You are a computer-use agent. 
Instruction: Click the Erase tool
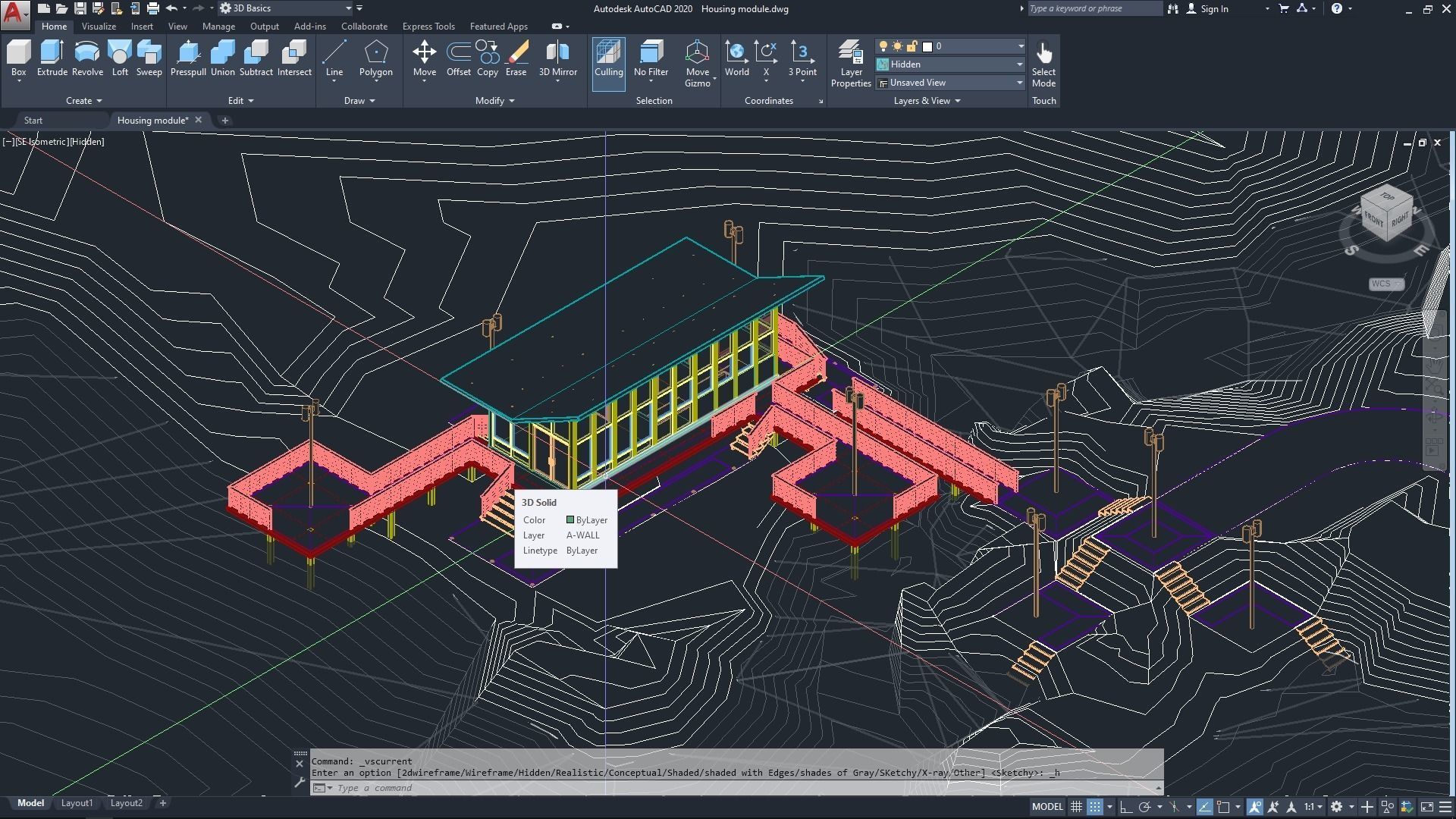click(516, 58)
